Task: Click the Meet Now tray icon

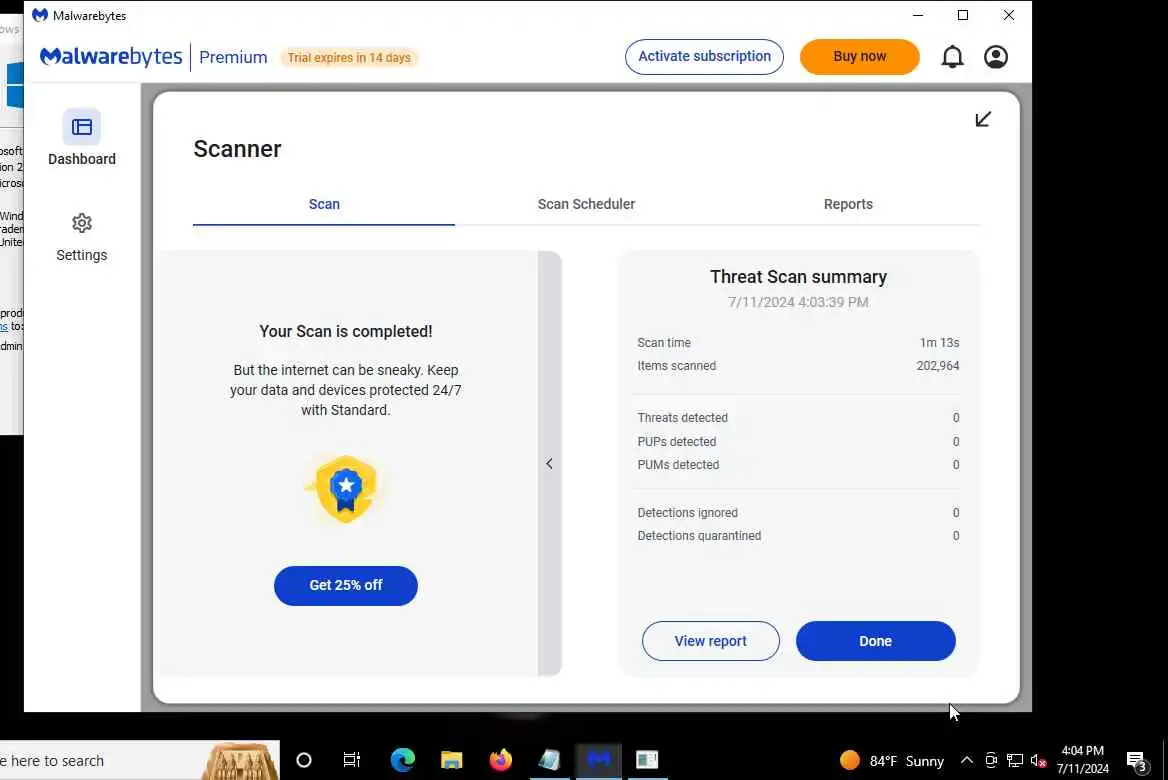Action: (x=991, y=761)
